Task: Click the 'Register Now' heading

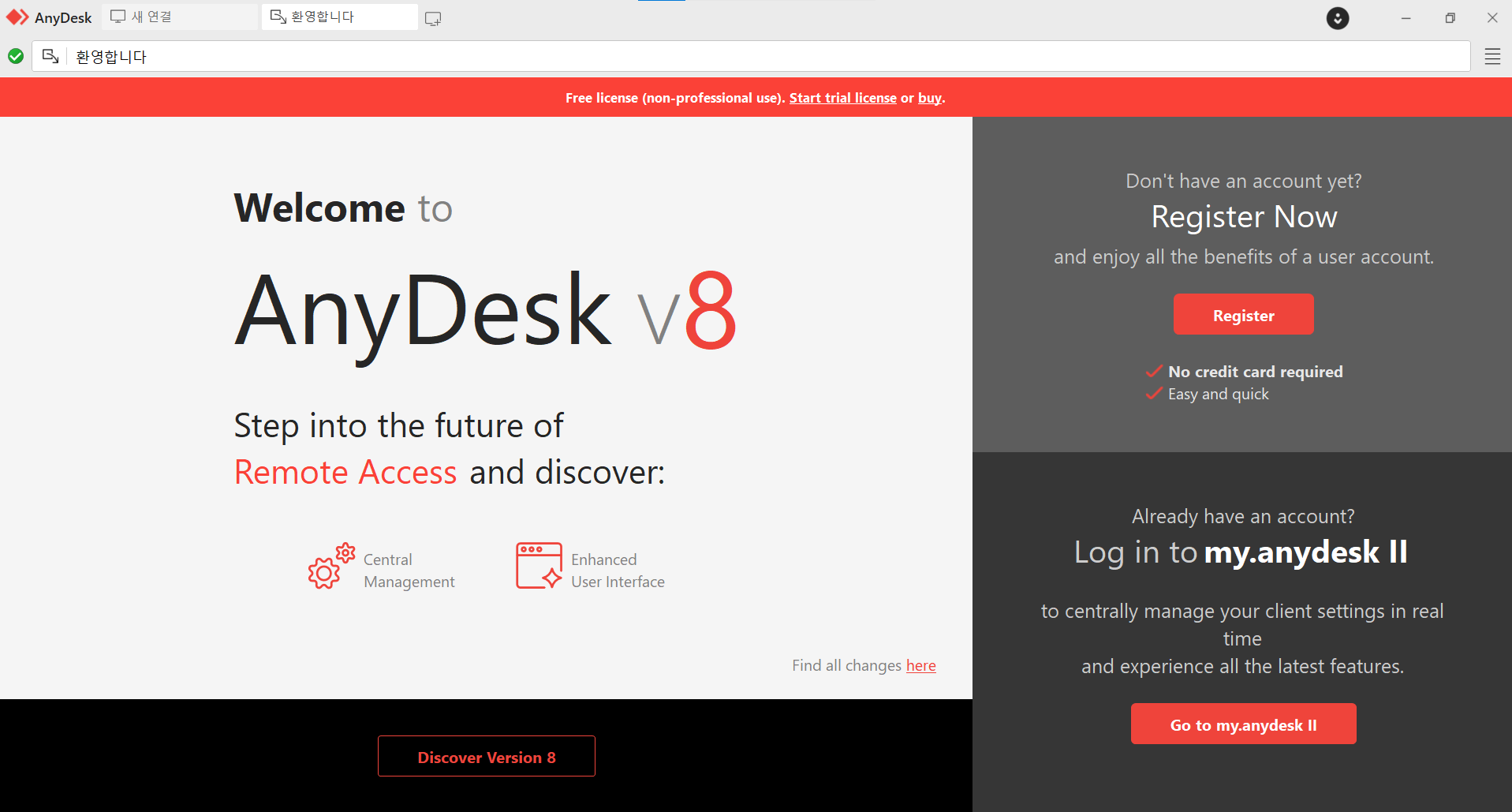Action: tap(1244, 216)
